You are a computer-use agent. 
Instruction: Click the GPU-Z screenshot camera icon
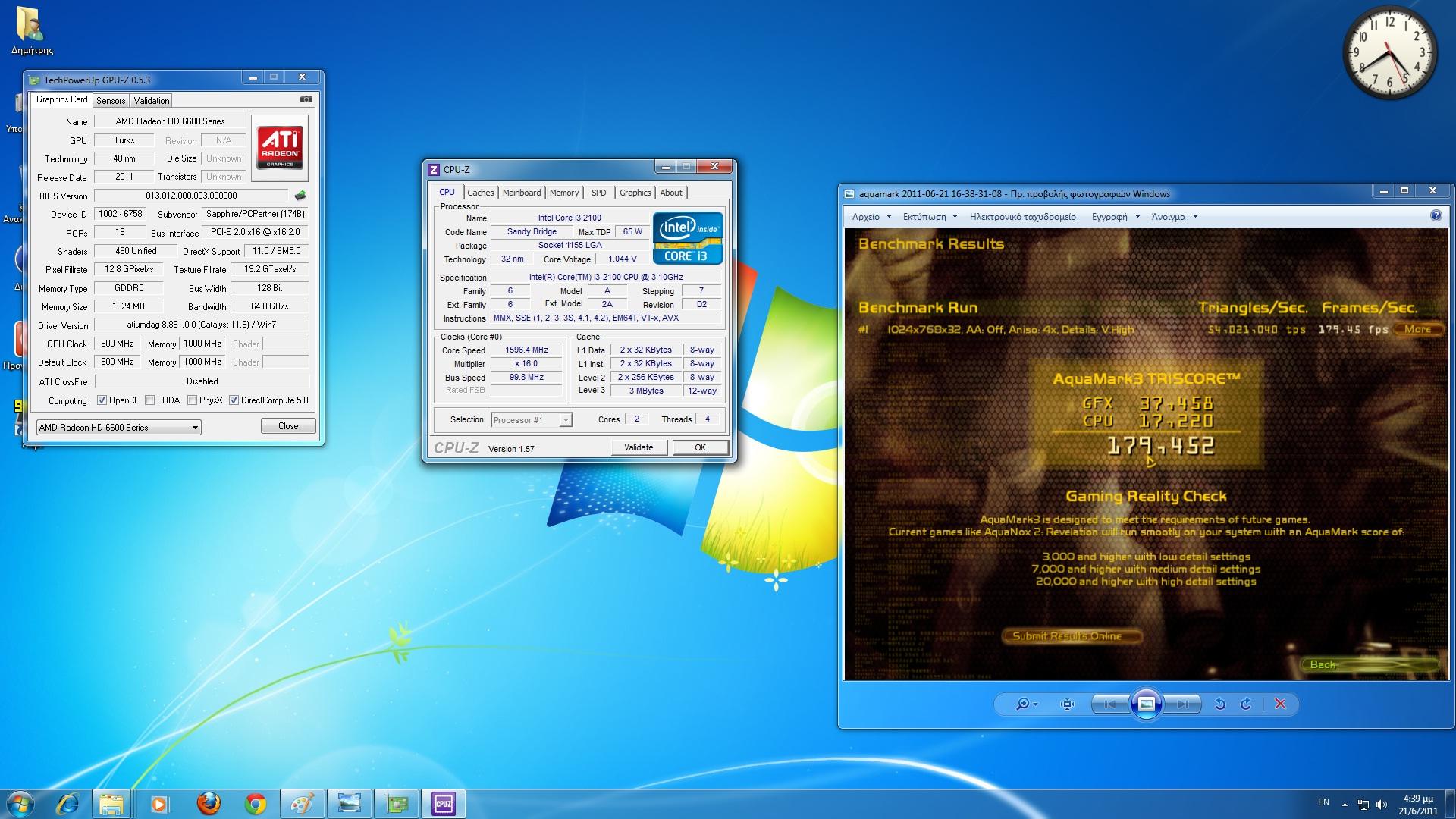point(306,99)
